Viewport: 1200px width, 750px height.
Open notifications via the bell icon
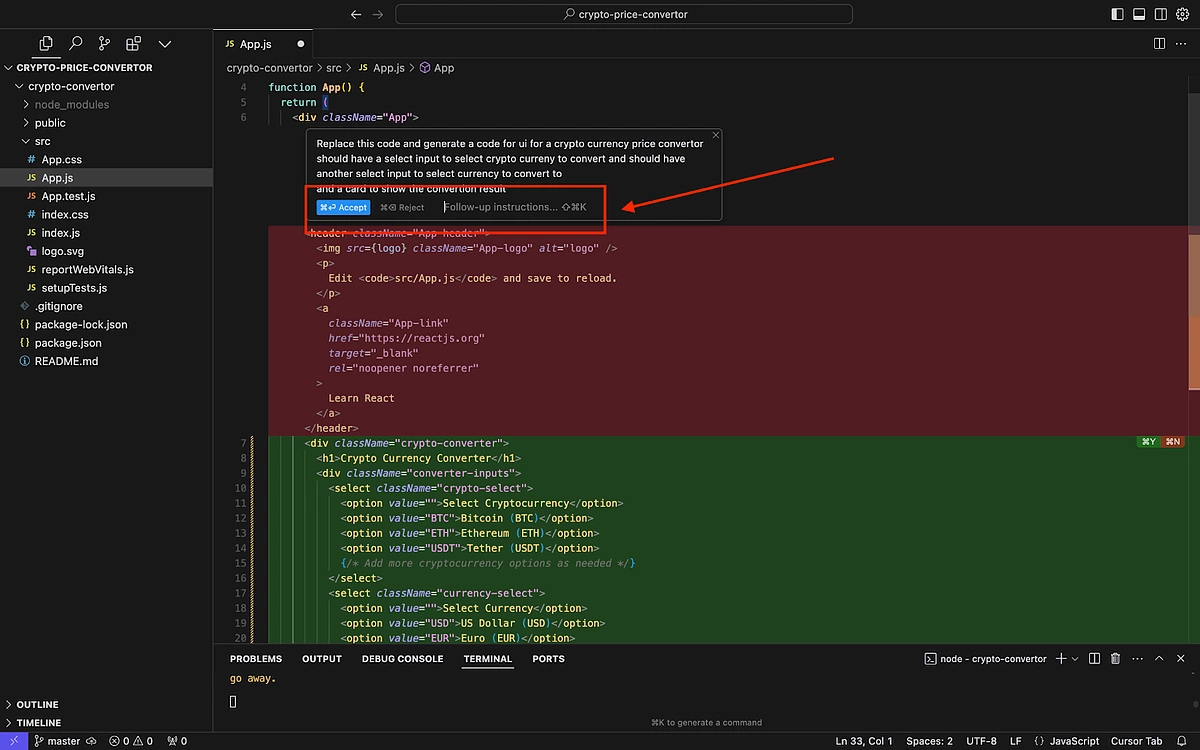point(1182,740)
